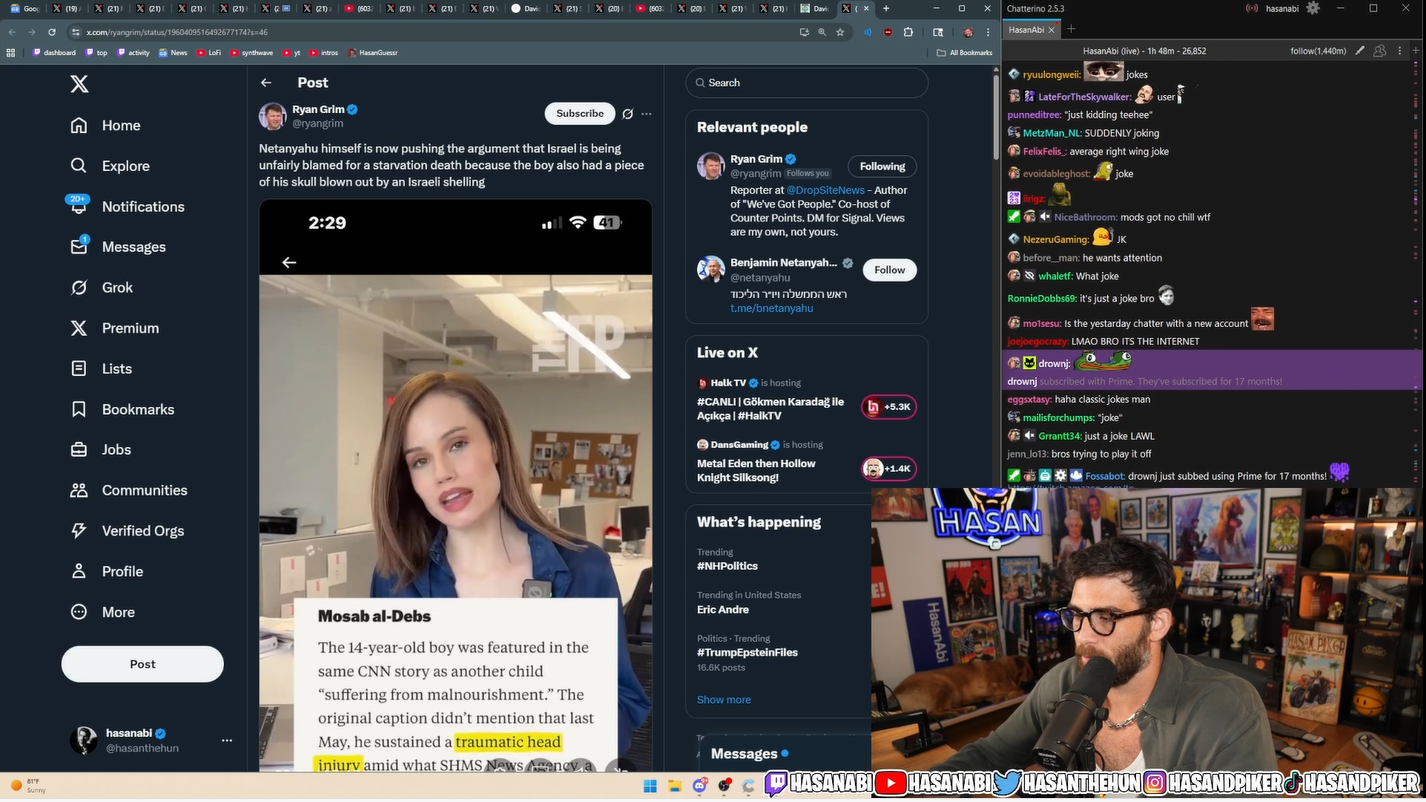Expand the More menu in the sidebar
Image resolution: width=1426 pixels, height=802 pixels.
(x=102, y=612)
